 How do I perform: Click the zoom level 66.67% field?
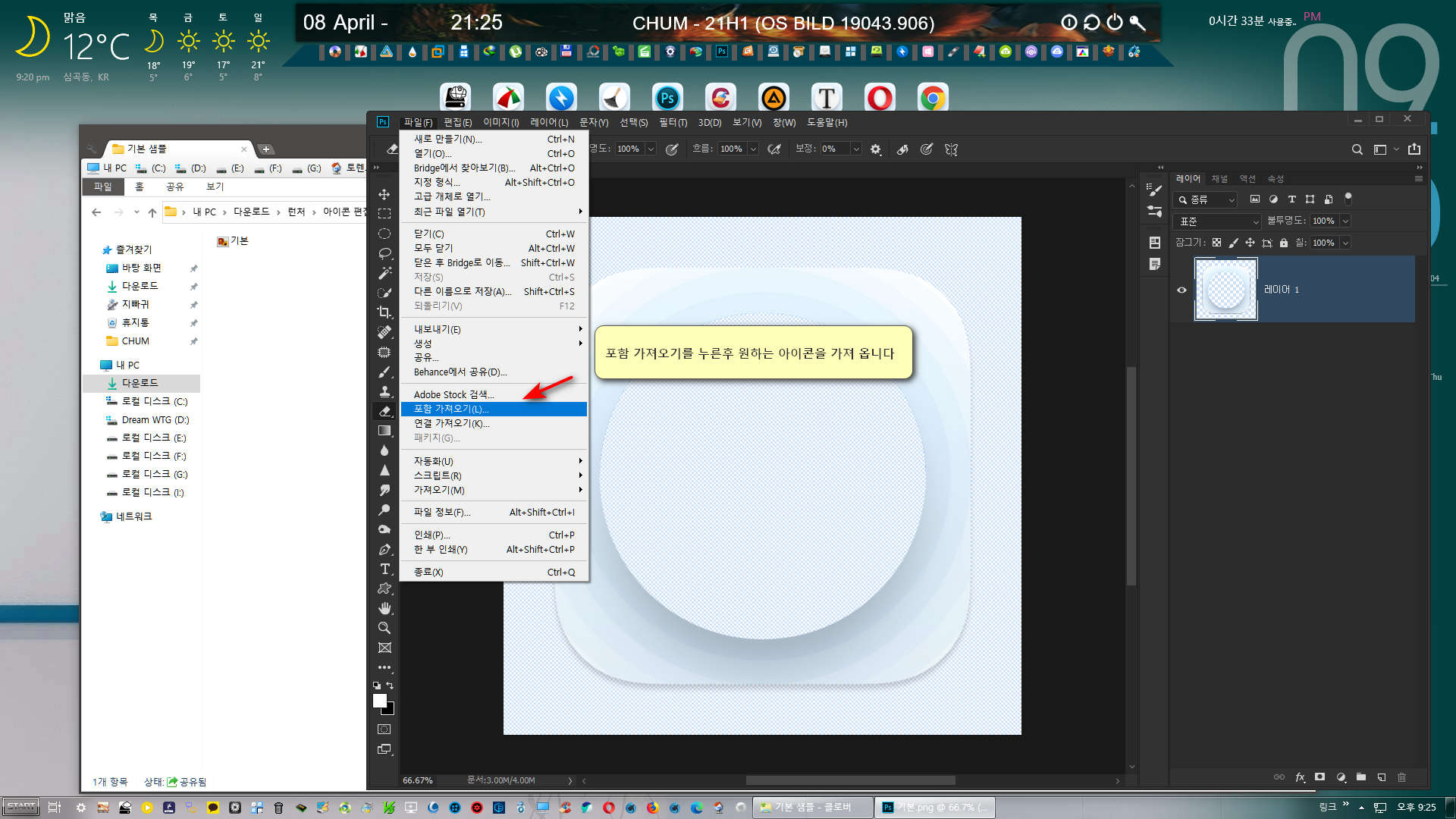tap(418, 780)
